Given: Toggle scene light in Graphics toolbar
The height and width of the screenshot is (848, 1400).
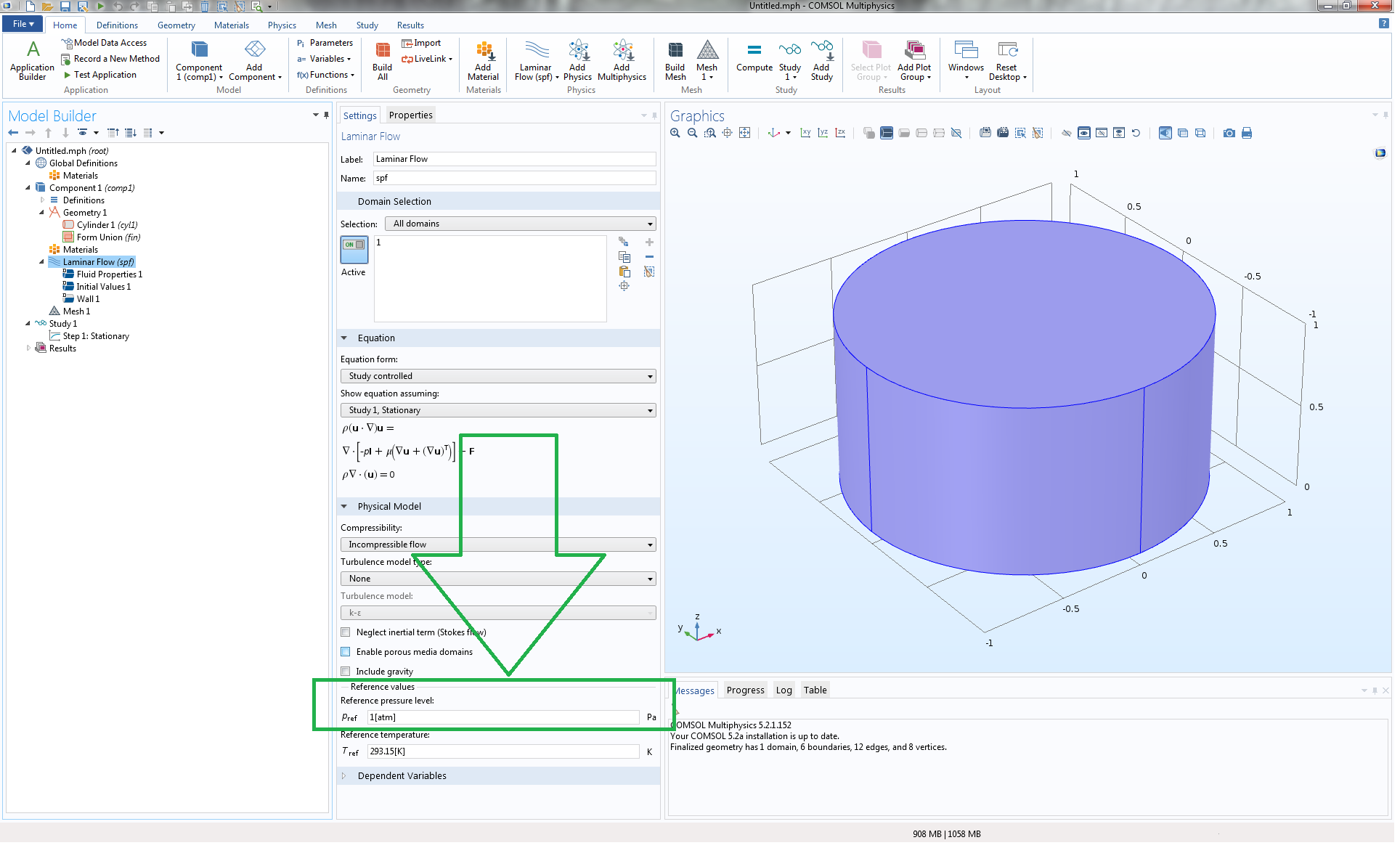Looking at the screenshot, I should (1165, 133).
